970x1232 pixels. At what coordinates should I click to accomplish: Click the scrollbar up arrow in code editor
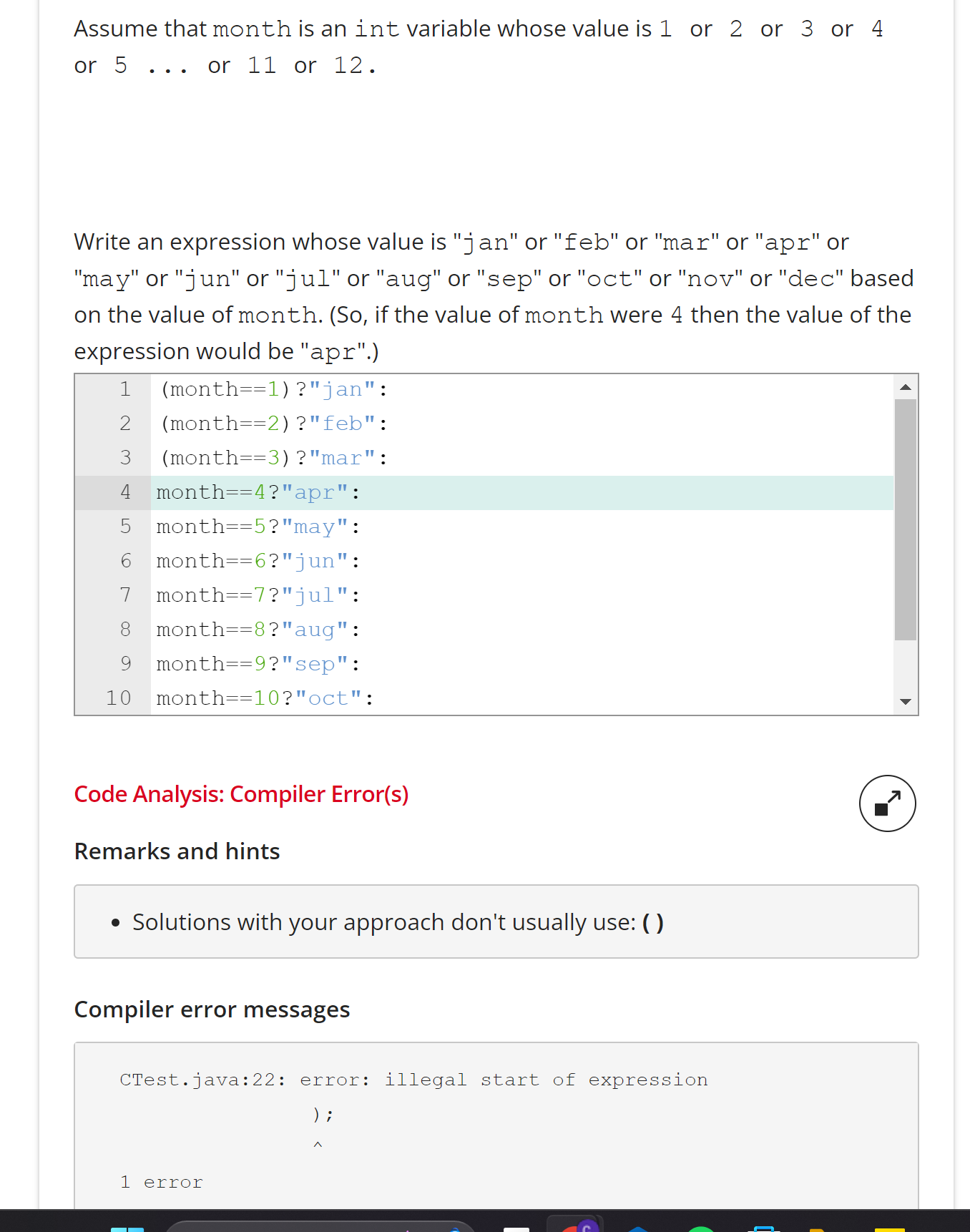(x=906, y=386)
